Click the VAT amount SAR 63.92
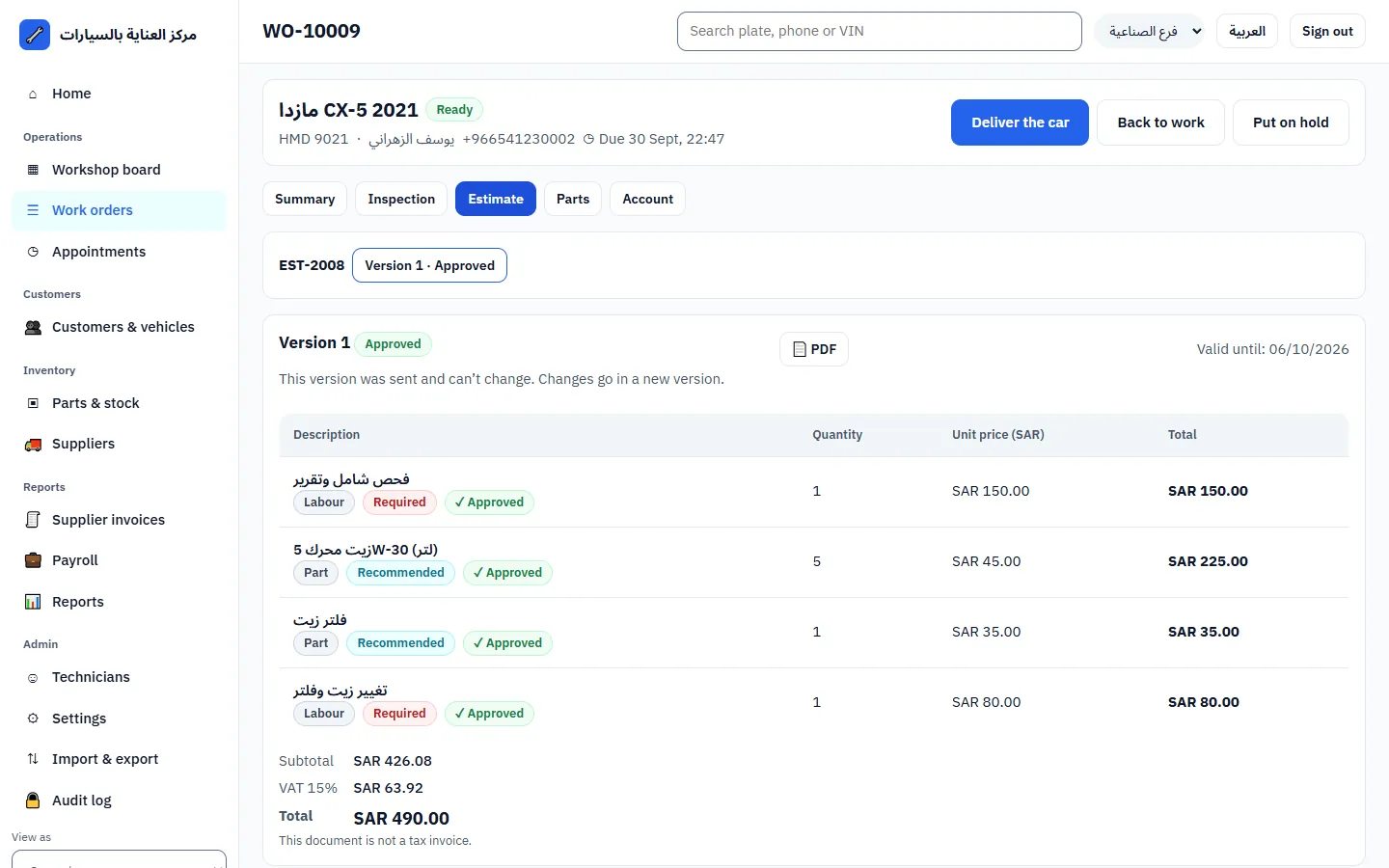The image size is (1389, 868). point(388,788)
